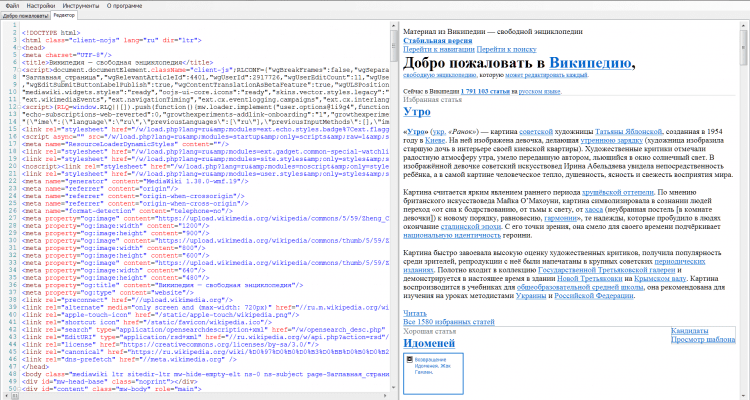Click the Киеве link
Viewport: 750px width, 400px height.
[x=435, y=141]
